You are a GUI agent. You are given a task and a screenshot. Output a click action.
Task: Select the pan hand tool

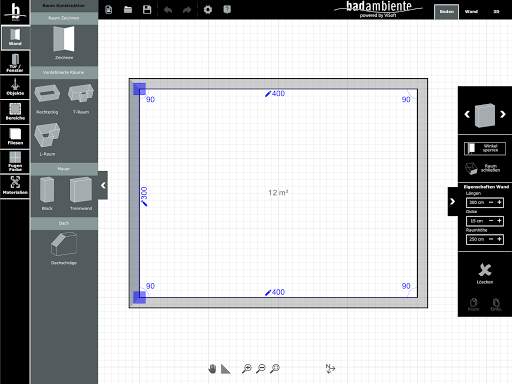click(x=212, y=369)
